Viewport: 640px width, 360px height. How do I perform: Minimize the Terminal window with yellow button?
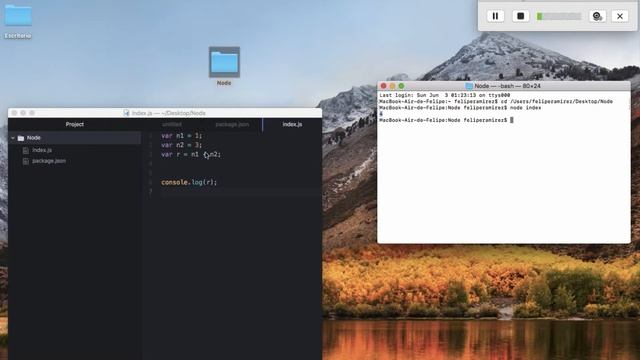pos(392,86)
